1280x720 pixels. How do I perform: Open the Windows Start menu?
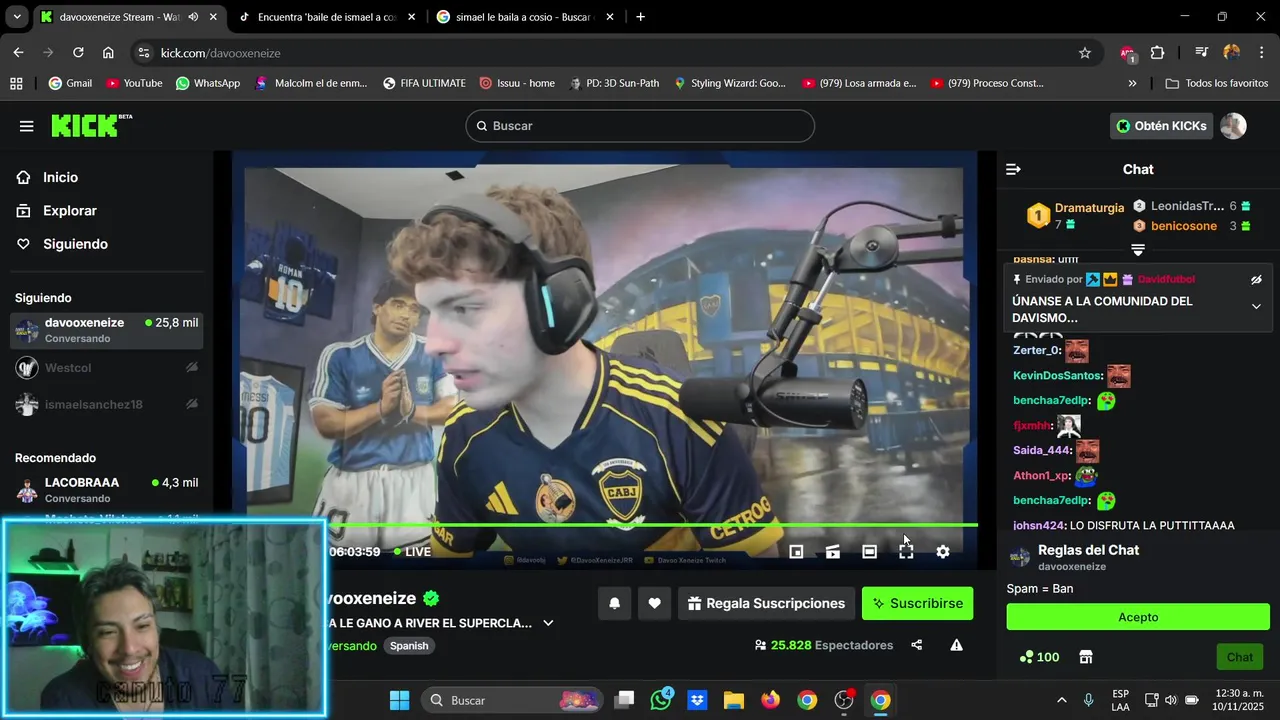point(399,700)
